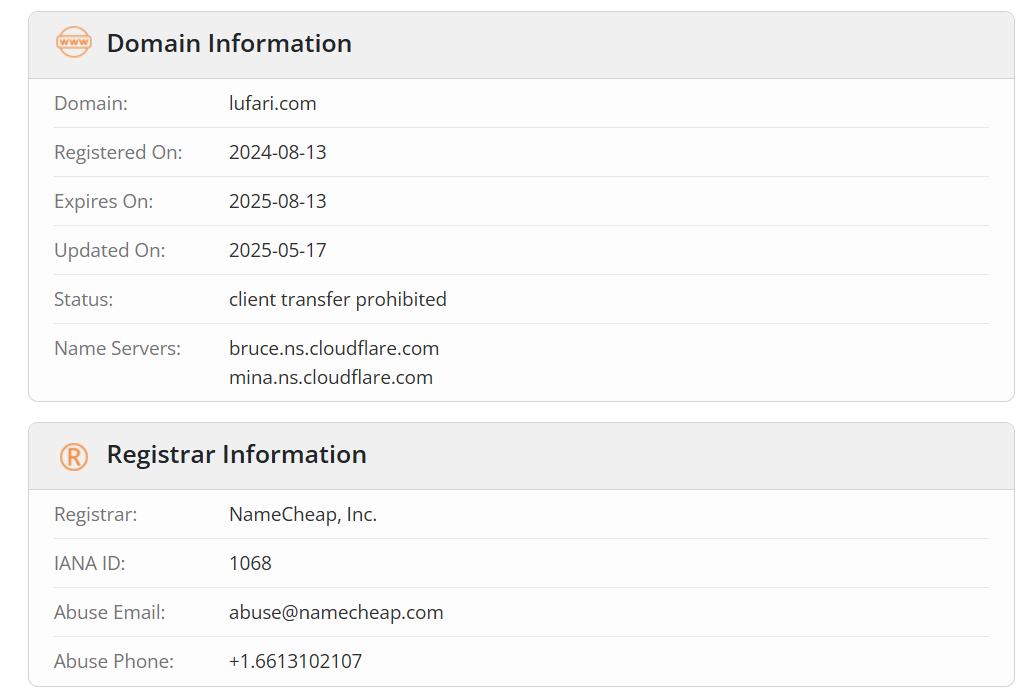Image resolution: width=1026 pixels, height=695 pixels.
Task: Click the Abuse Phone label
Action: 114,662
